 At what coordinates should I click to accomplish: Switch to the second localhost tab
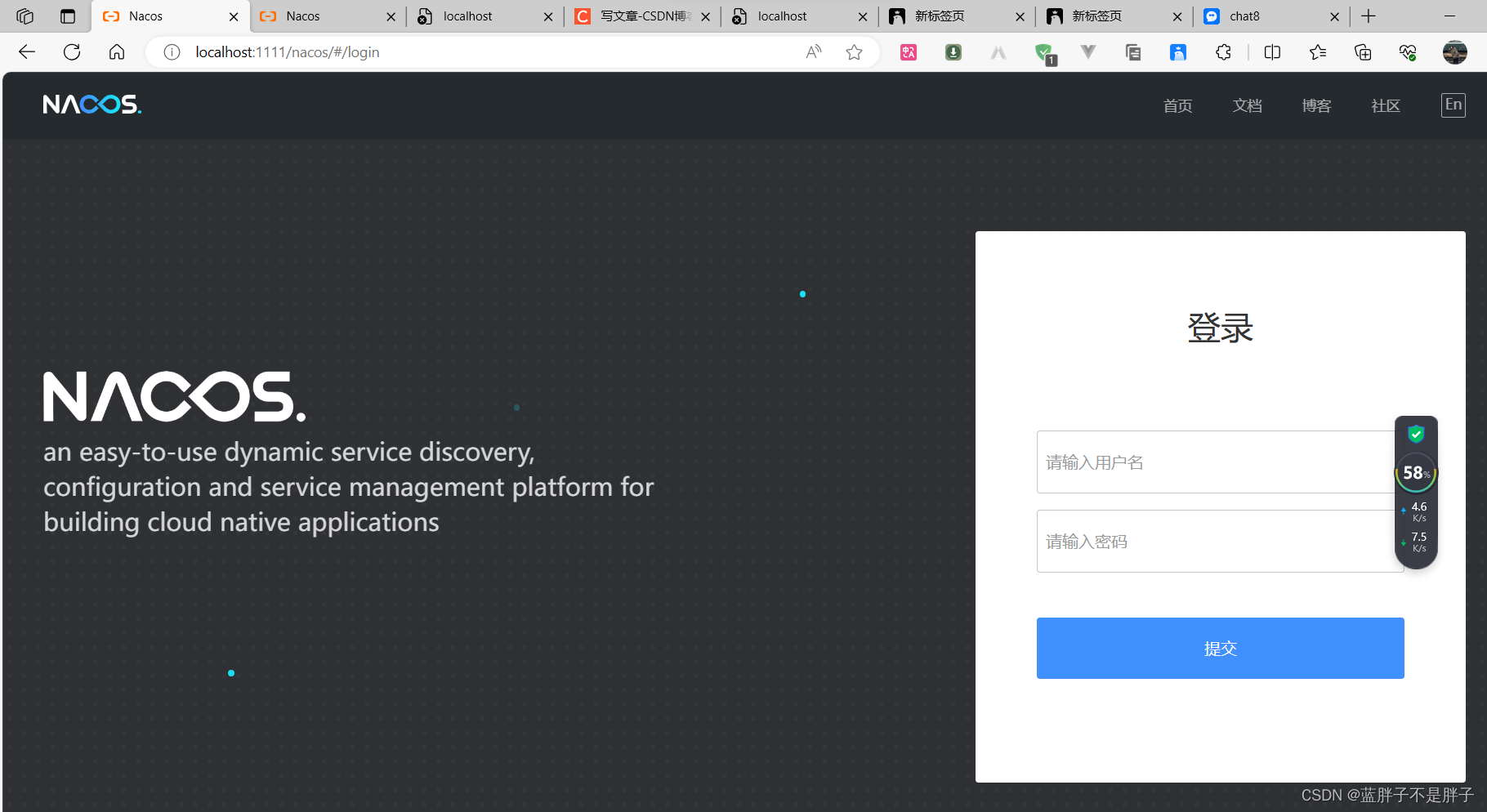coord(798,16)
